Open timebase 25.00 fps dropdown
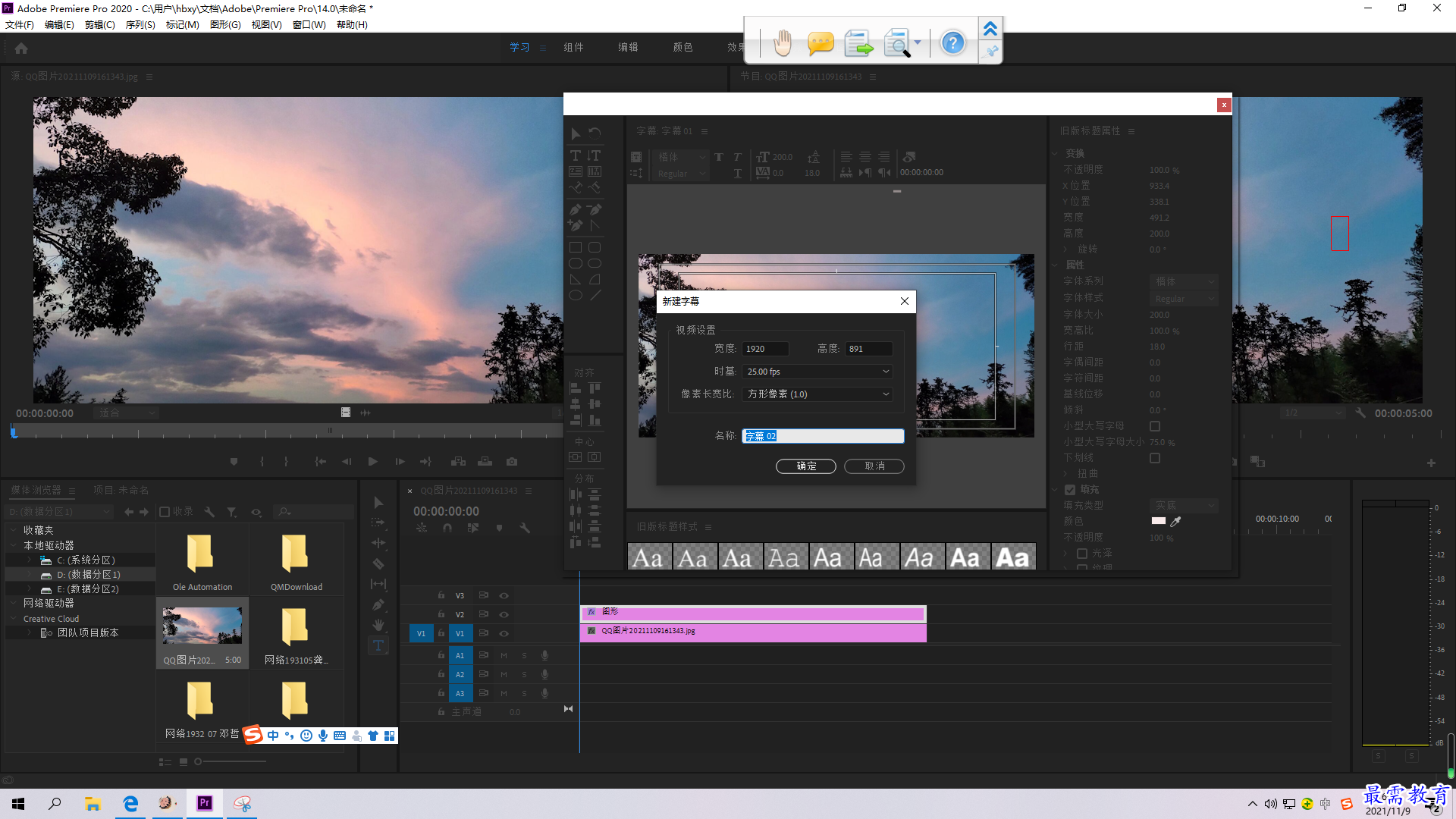The width and height of the screenshot is (1456, 819). 817,372
